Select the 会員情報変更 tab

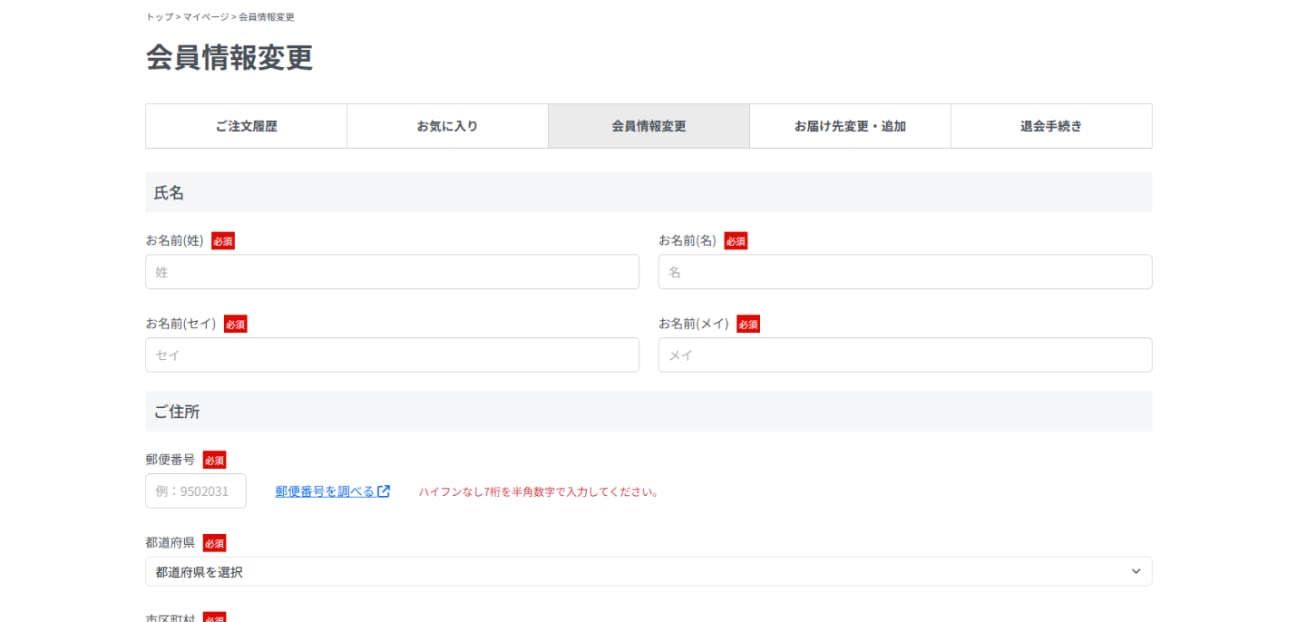[648, 126]
